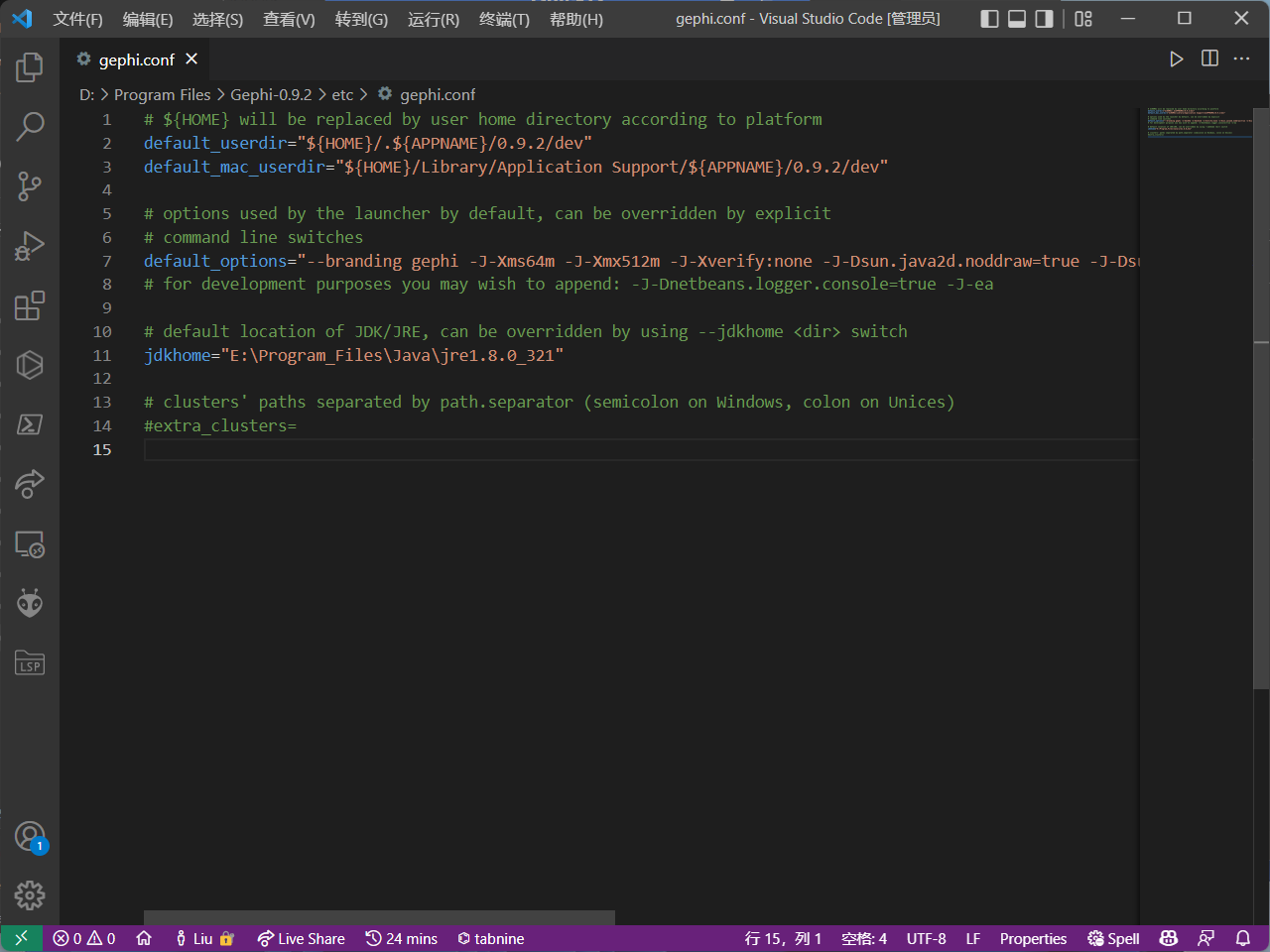Click the default_options line text
Screen dimensions: 1270x952
coord(641,261)
